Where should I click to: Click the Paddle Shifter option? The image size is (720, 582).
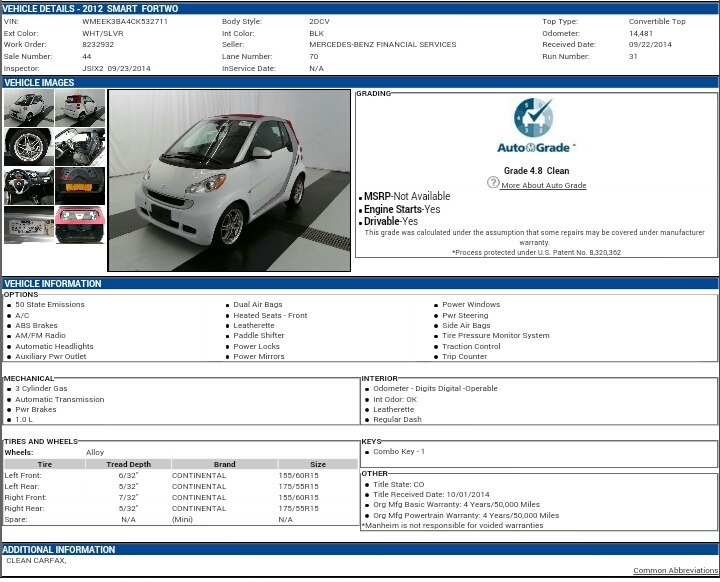click(x=259, y=335)
